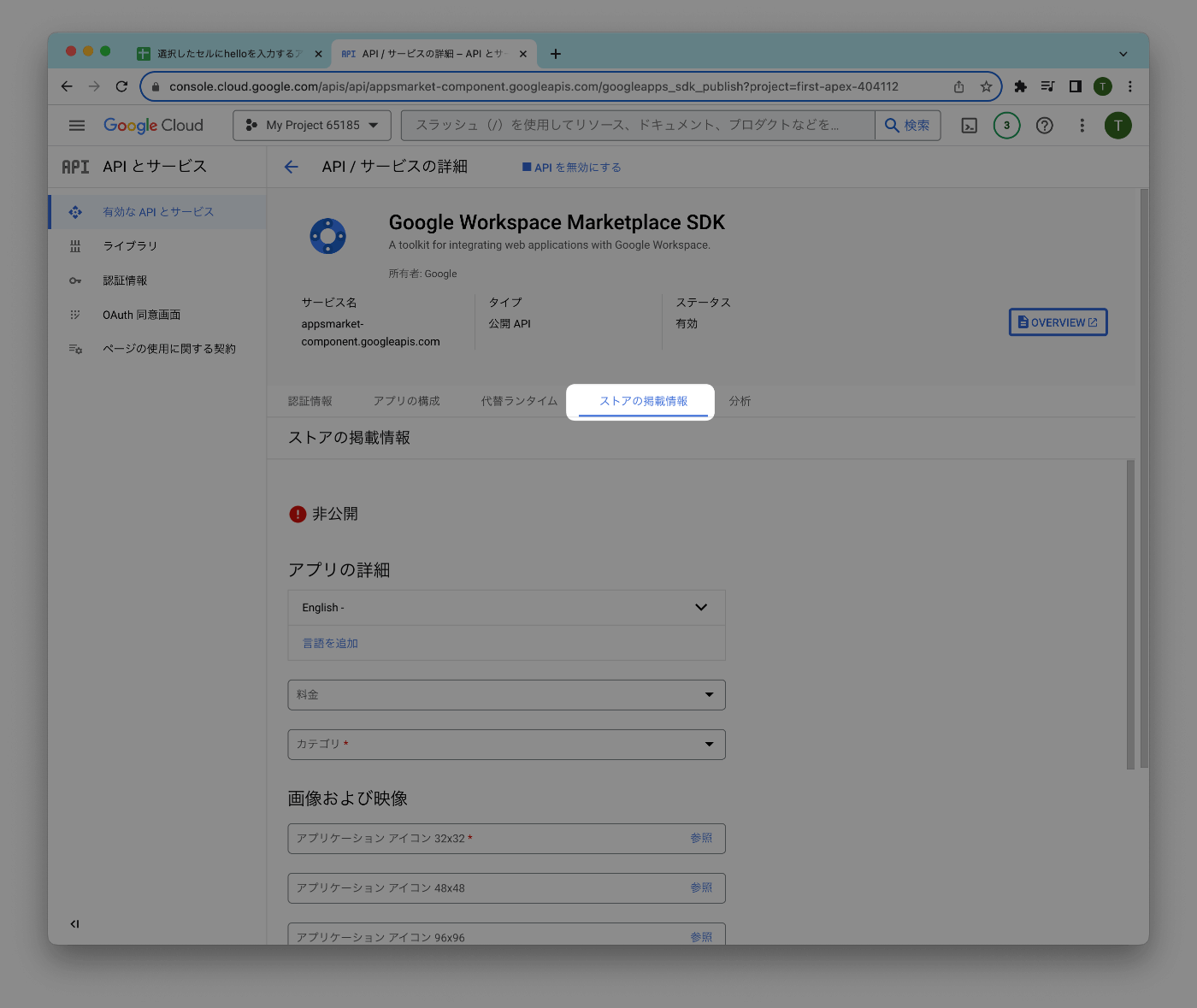This screenshot has width=1197, height=1008.
Task: Switch to the 認証情報 tab
Action: tap(310, 401)
